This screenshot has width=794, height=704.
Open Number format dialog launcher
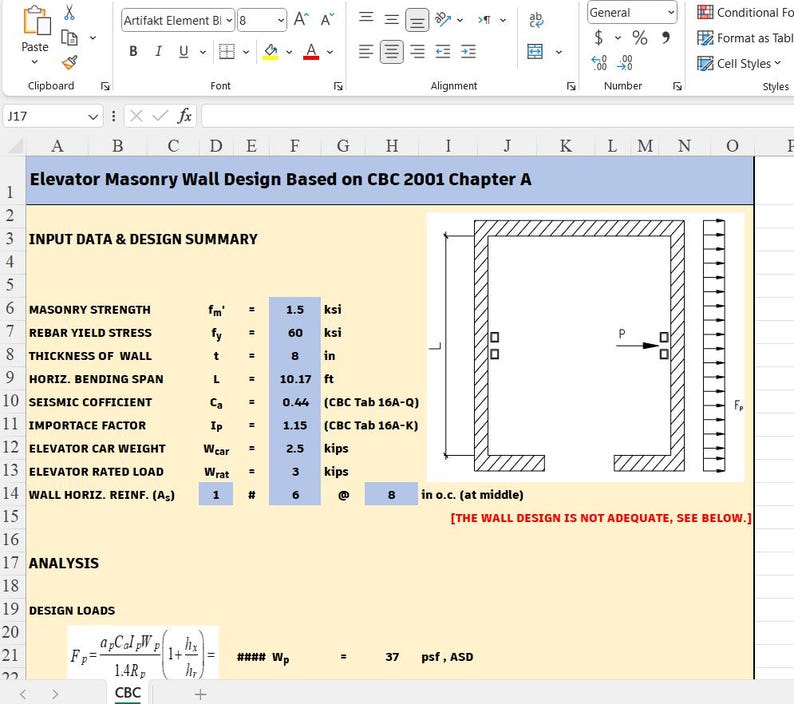677,86
